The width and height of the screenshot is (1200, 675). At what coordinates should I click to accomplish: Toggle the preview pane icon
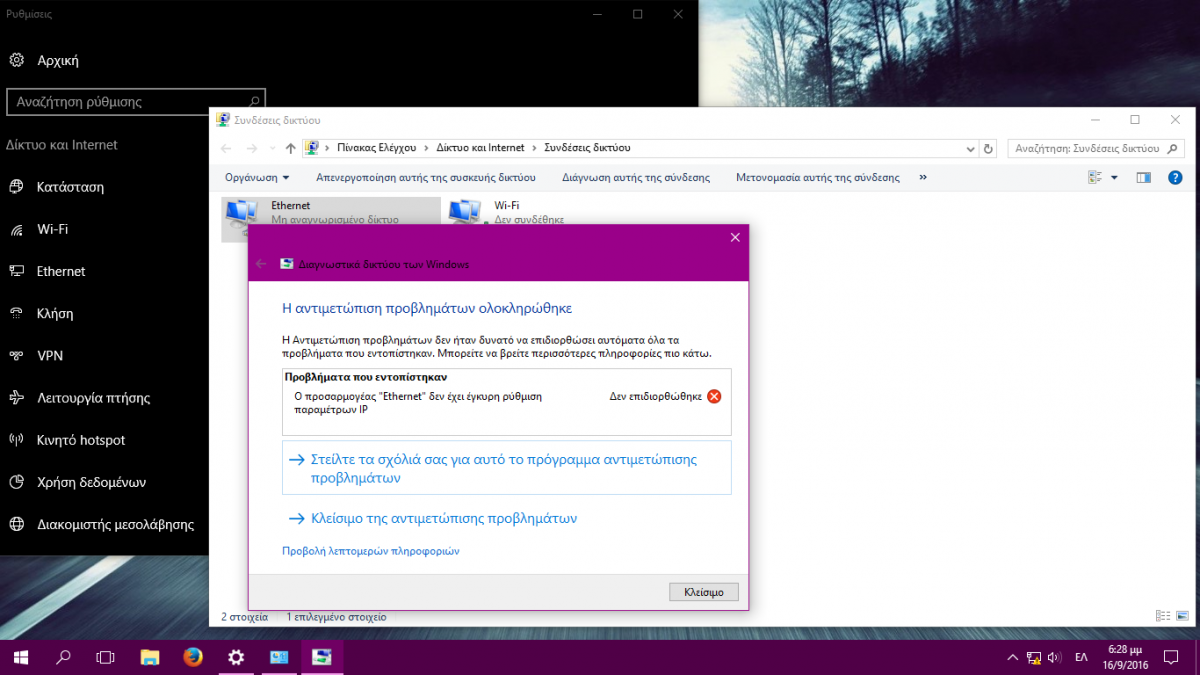click(1144, 177)
